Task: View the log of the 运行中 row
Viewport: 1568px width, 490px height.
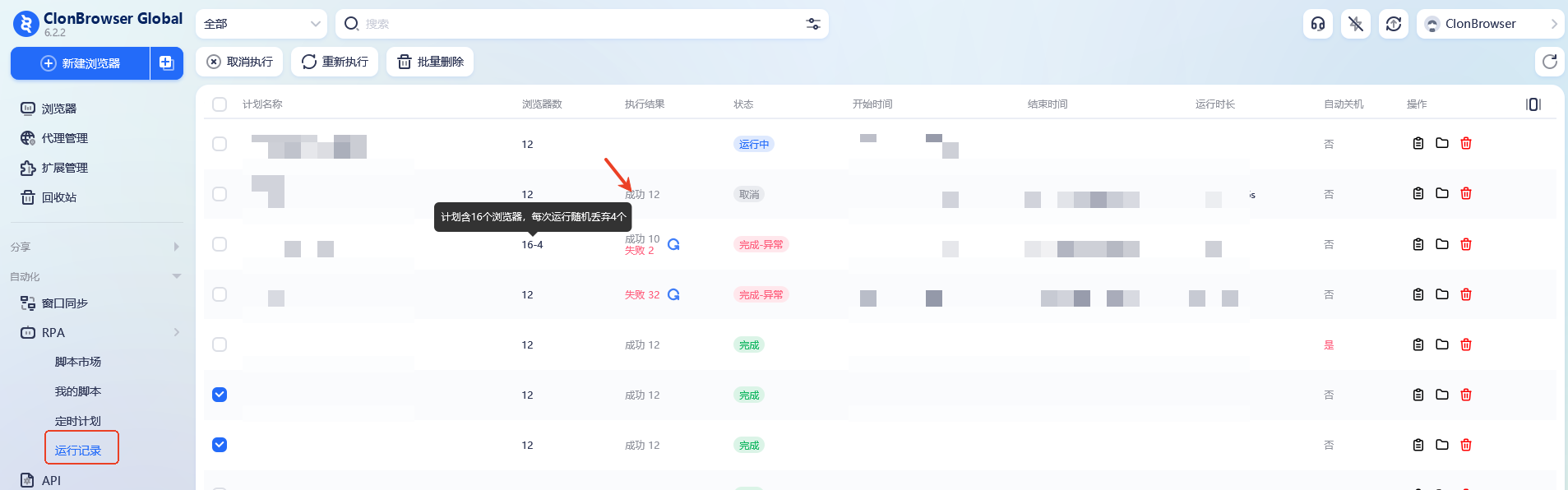Action: pyautogui.click(x=1418, y=144)
